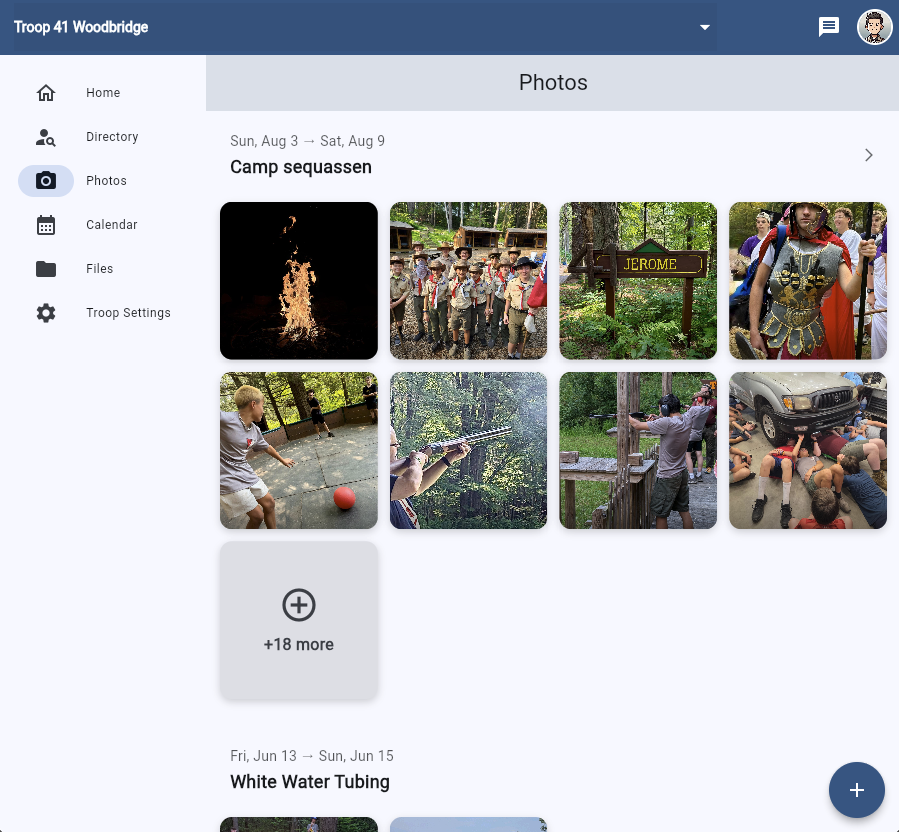Open the Camp sequassen album title
Screen dimensions: 899x832
(302, 167)
